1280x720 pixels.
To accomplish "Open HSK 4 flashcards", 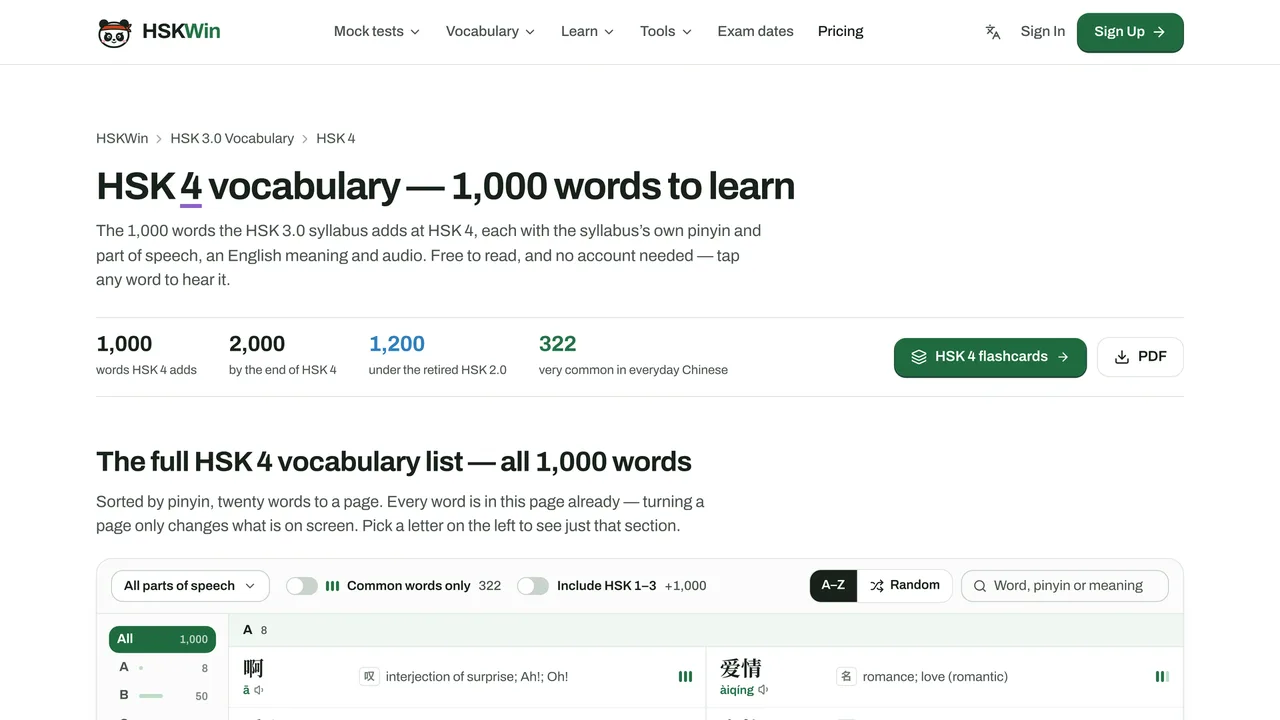I will click(x=990, y=357).
